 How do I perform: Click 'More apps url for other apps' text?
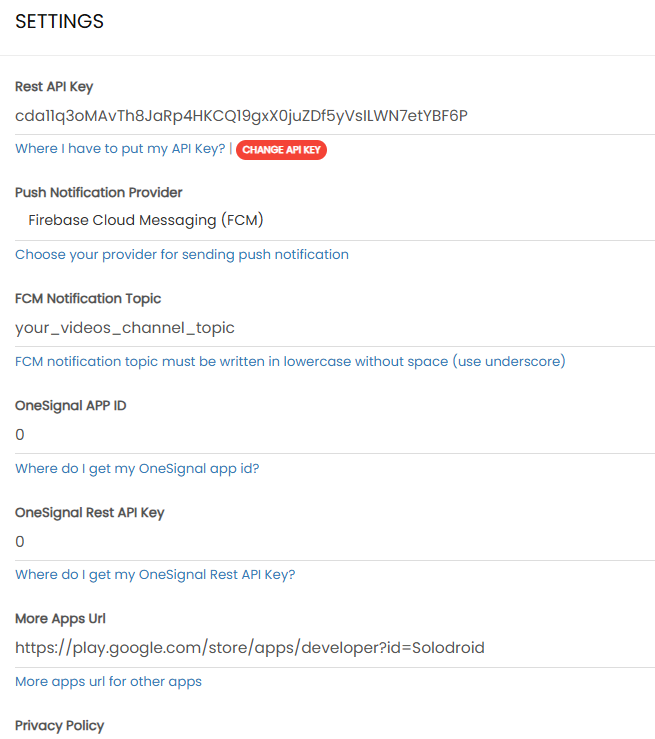[x=108, y=681]
